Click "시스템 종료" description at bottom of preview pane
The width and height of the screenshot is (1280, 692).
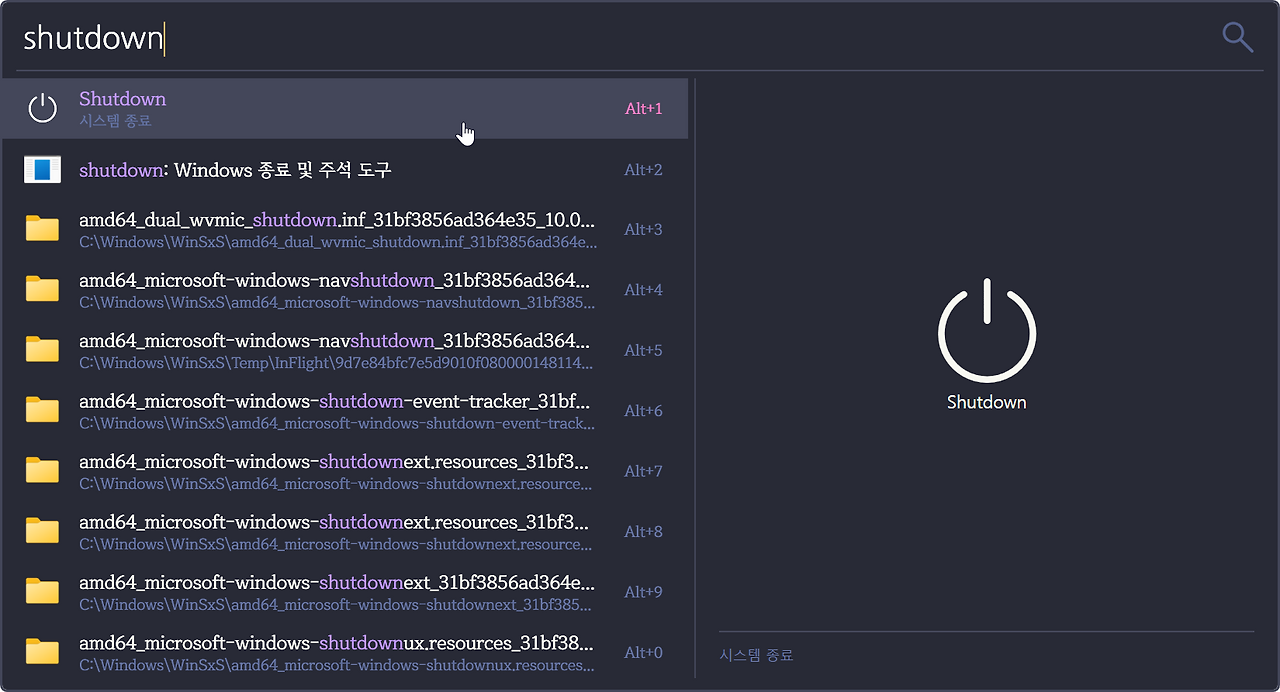(x=756, y=656)
